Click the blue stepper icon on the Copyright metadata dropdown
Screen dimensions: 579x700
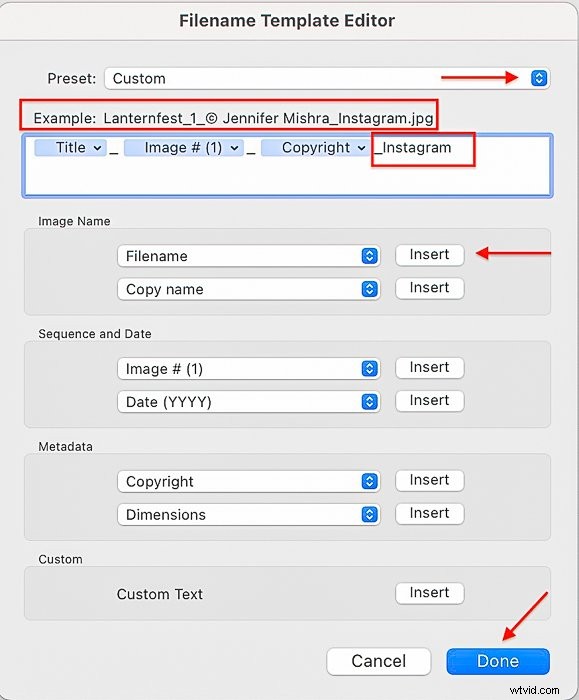pos(369,481)
